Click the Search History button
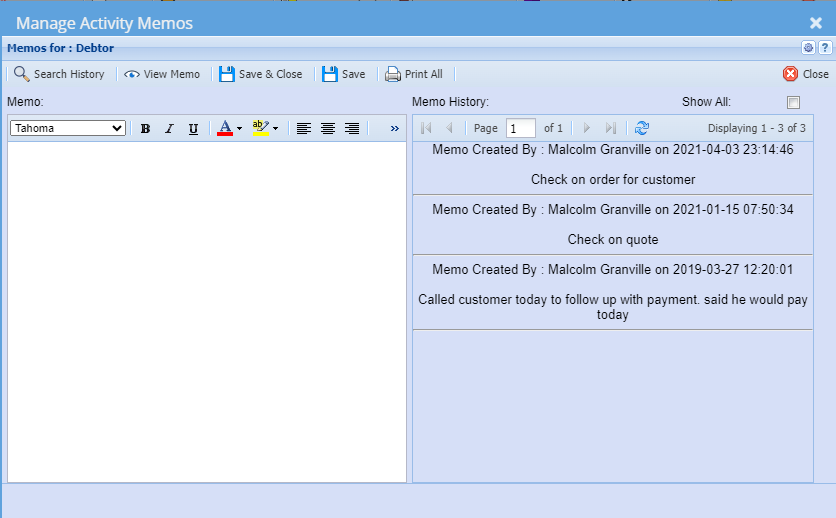The width and height of the screenshot is (836, 518). click(59, 74)
